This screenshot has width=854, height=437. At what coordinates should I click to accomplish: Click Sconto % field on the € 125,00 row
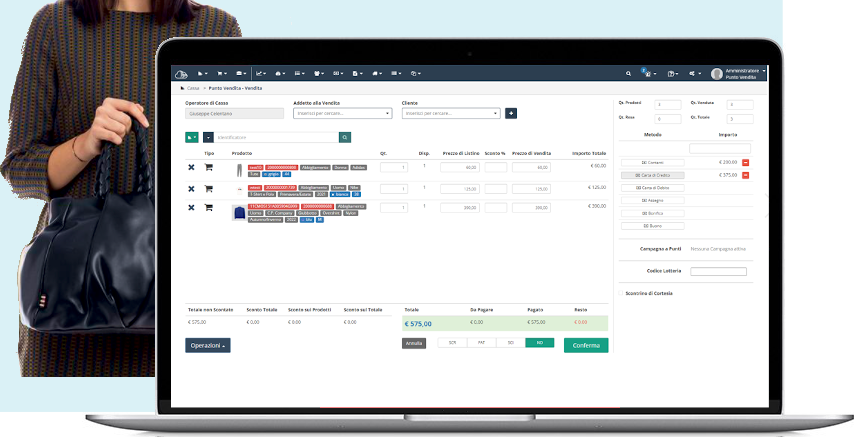pyautogui.click(x=496, y=189)
